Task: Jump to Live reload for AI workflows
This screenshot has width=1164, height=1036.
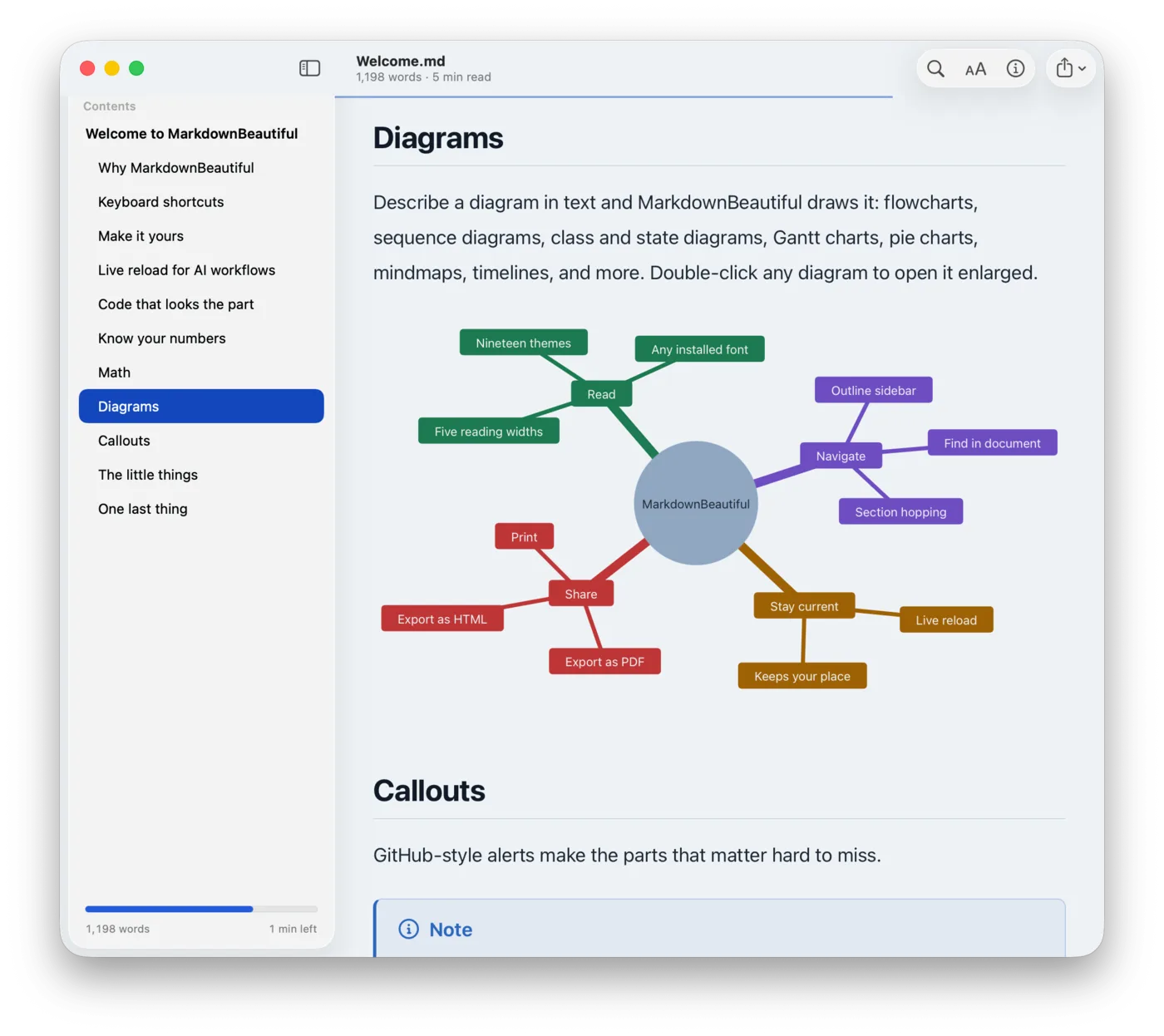Action: [186, 270]
